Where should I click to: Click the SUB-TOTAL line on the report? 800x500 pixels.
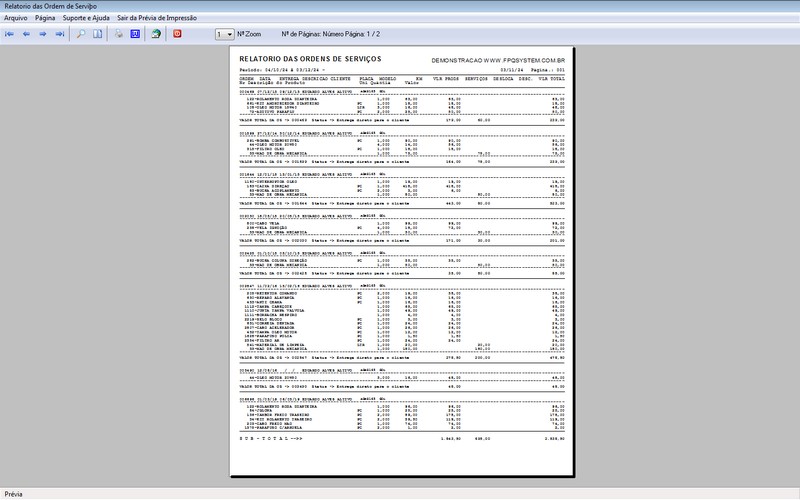(402, 439)
